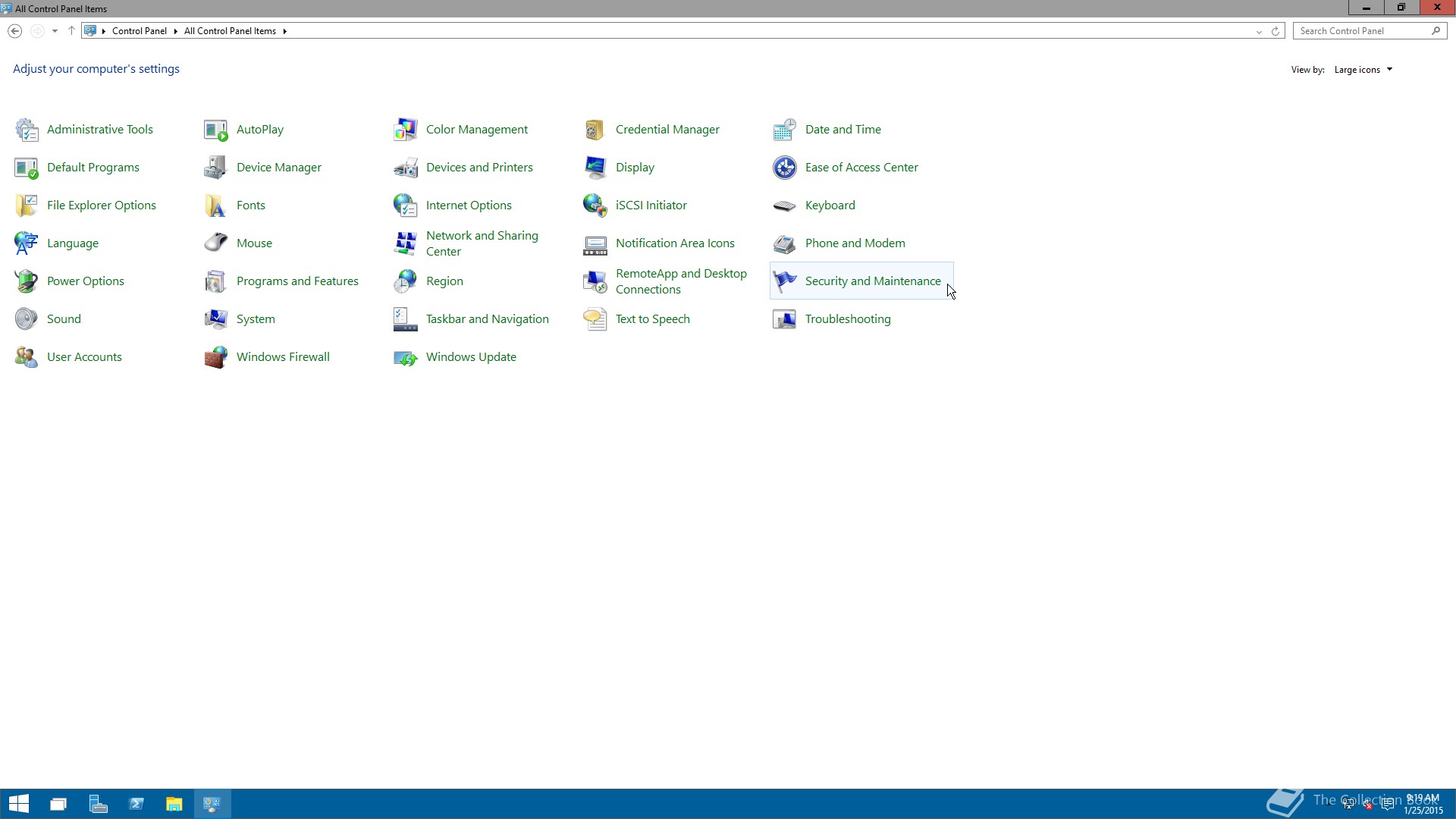This screenshot has height=819, width=1456.
Task: Open File Explorer from the taskbar
Action: (x=174, y=804)
